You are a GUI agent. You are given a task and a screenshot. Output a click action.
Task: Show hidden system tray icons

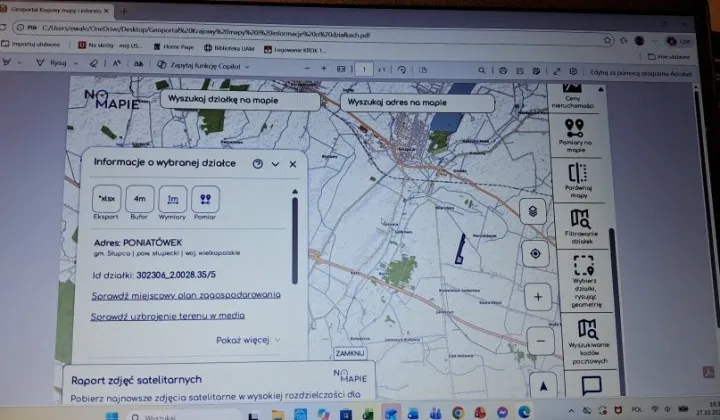point(571,410)
